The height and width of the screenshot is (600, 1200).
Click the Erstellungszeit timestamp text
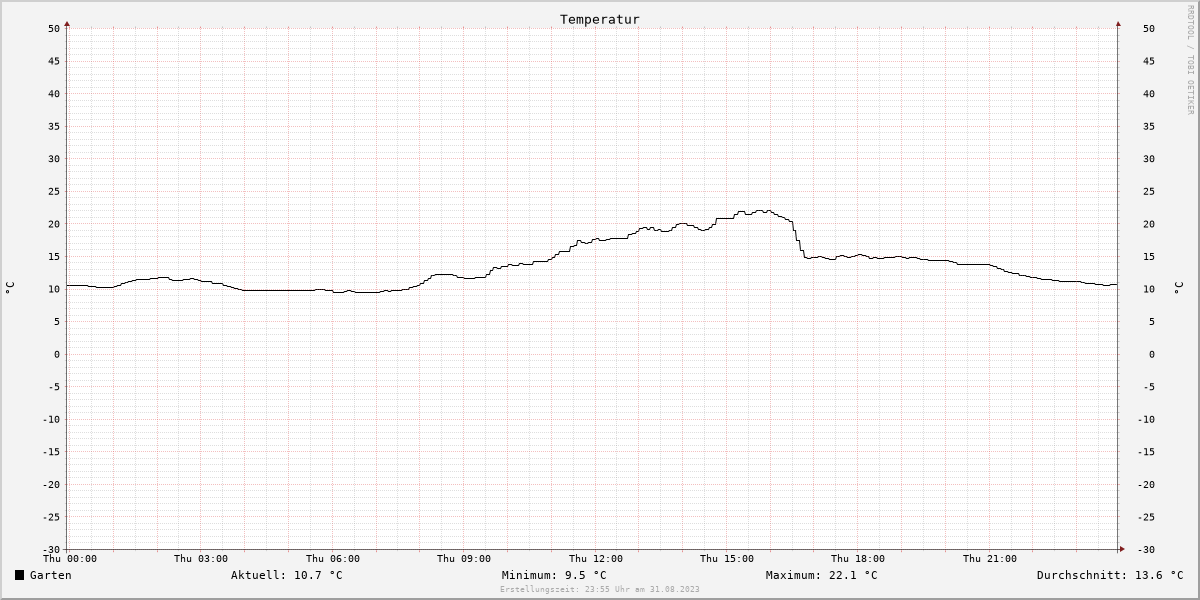tap(600, 589)
